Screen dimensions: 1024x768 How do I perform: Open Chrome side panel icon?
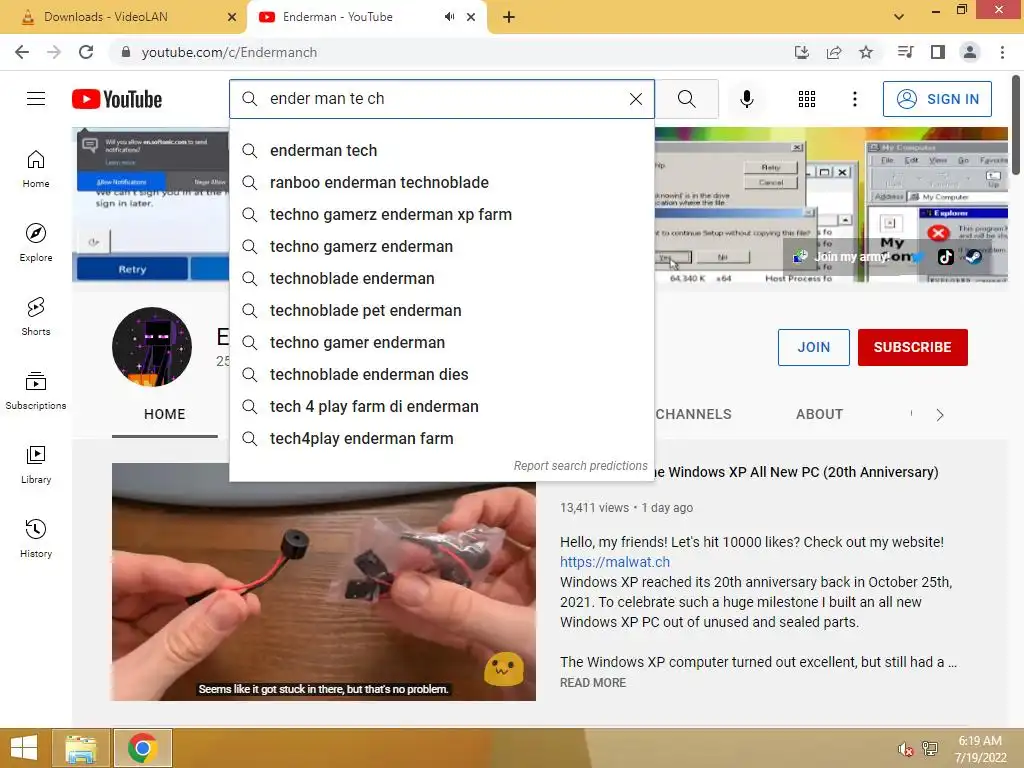click(938, 52)
